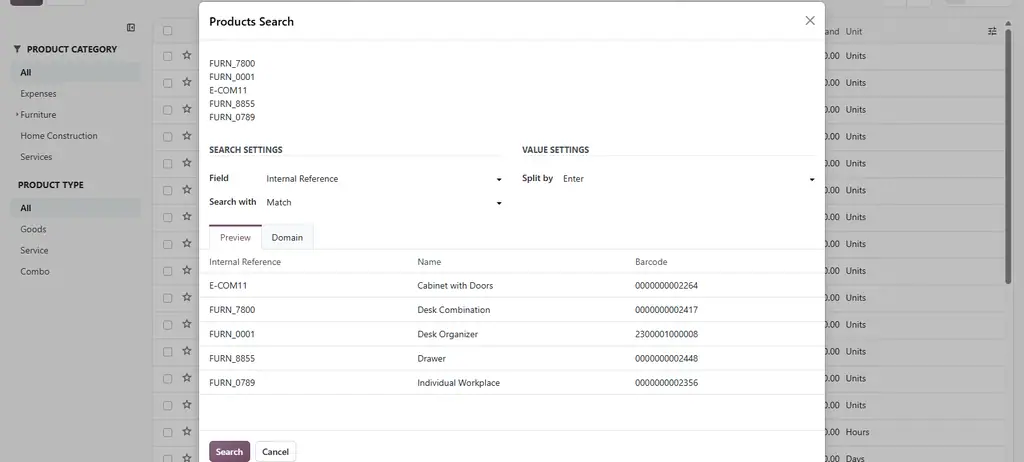Collapse the product category side panel
The width and height of the screenshot is (1024, 462).
[131, 27]
